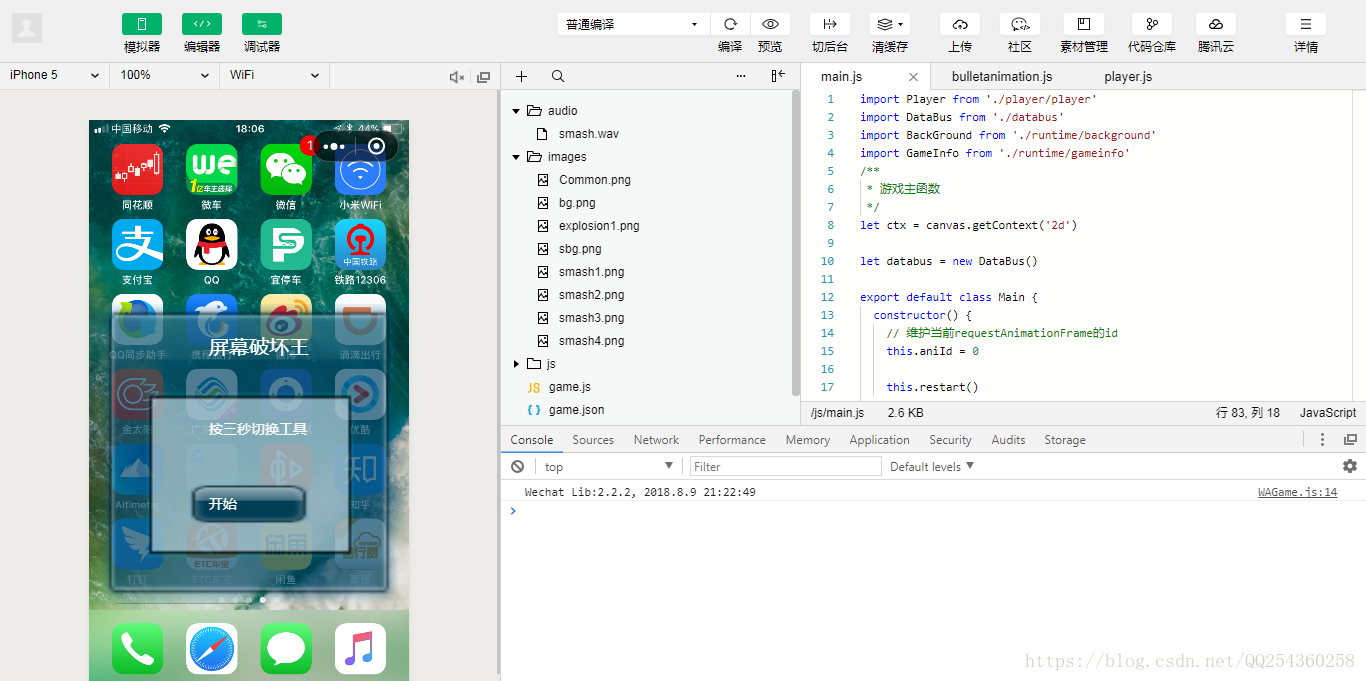Select the Console devtools tab
Viewport: 1366px width, 681px height.
pos(532,440)
